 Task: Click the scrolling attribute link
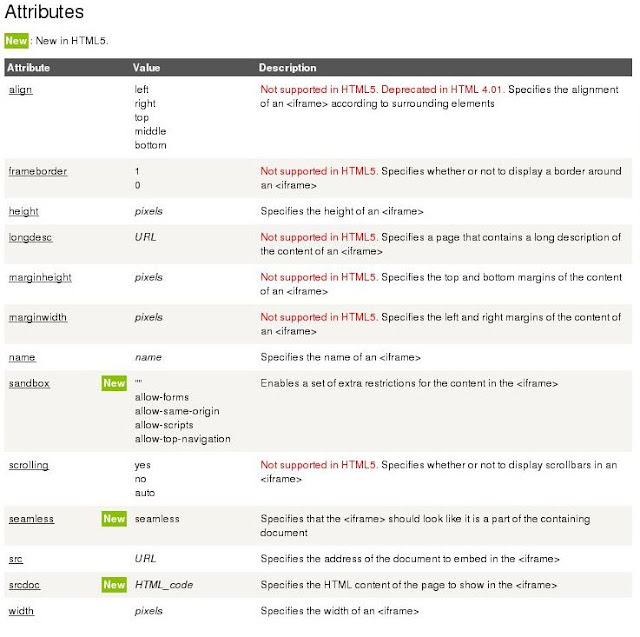29,465
